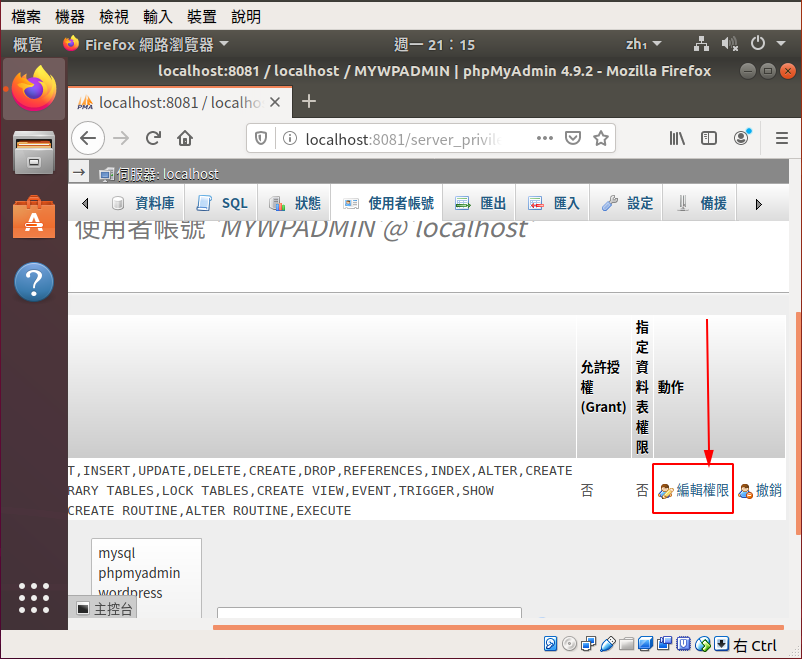This screenshot has width=802, height=659.
Task: Switch to the 匯出 tab
Action: 480,203
